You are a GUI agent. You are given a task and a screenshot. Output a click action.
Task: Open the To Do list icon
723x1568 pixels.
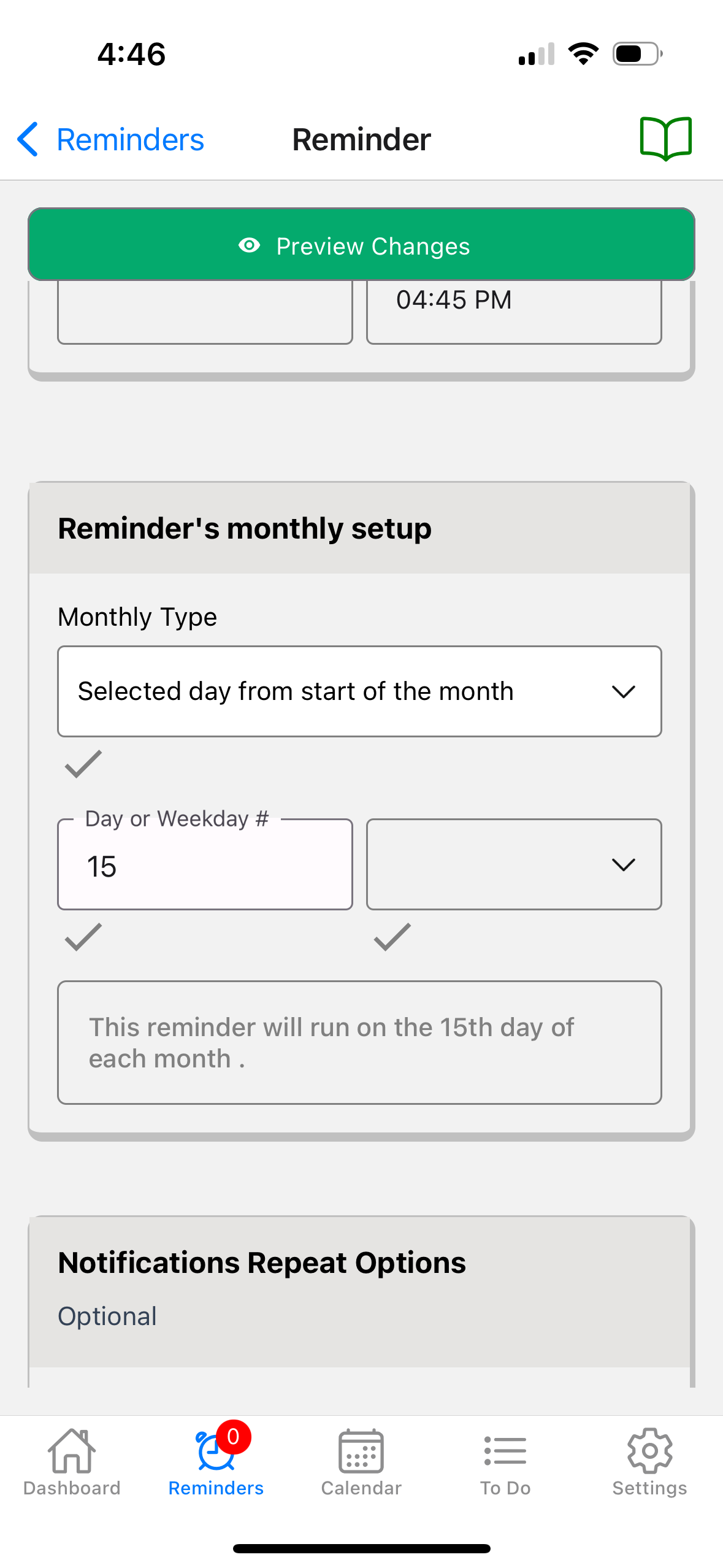tap(505, 1451)
